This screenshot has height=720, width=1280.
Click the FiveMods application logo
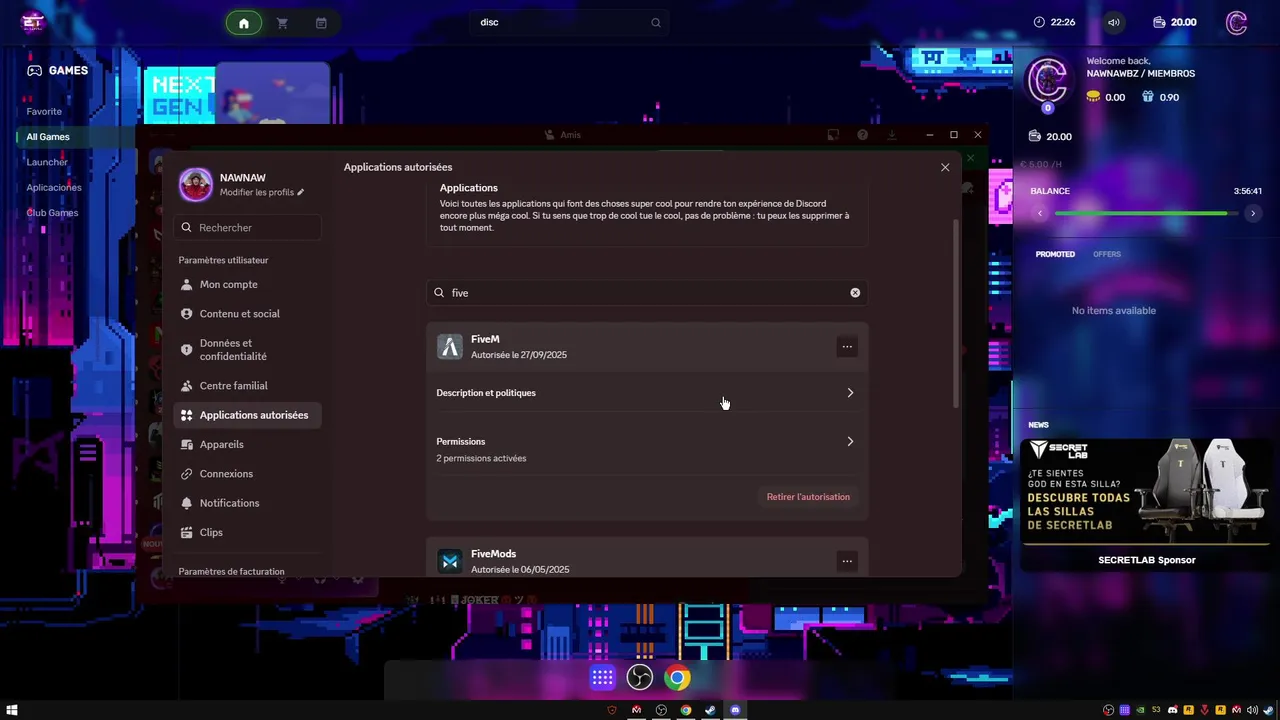450,561
